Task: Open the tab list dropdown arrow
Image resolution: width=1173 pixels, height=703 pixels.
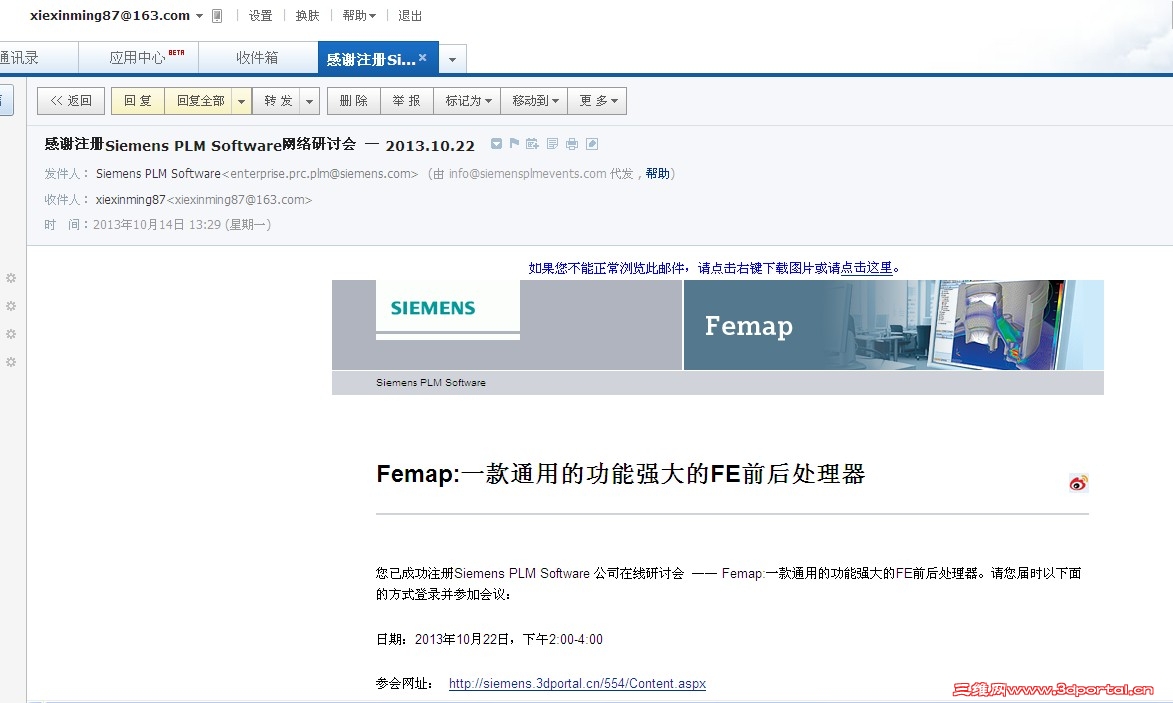Action: point(453,59)
